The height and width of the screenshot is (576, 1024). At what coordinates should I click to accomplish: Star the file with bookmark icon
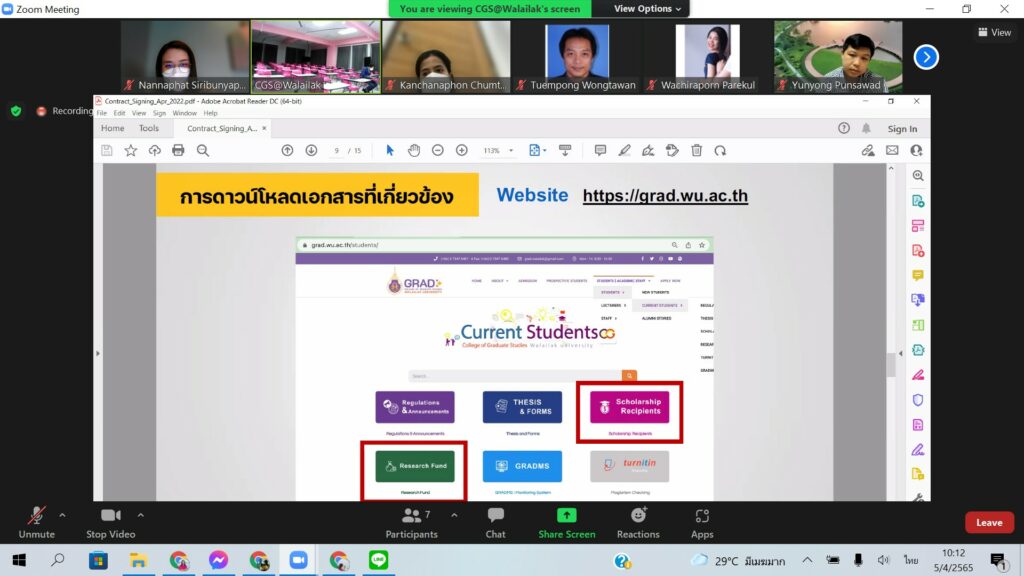(x=131, y=151)
